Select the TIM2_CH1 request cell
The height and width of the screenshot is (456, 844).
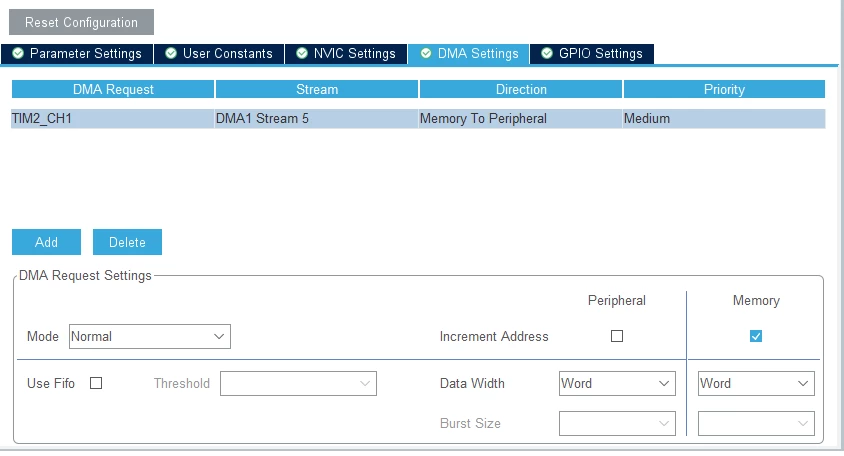click(112, 118)
